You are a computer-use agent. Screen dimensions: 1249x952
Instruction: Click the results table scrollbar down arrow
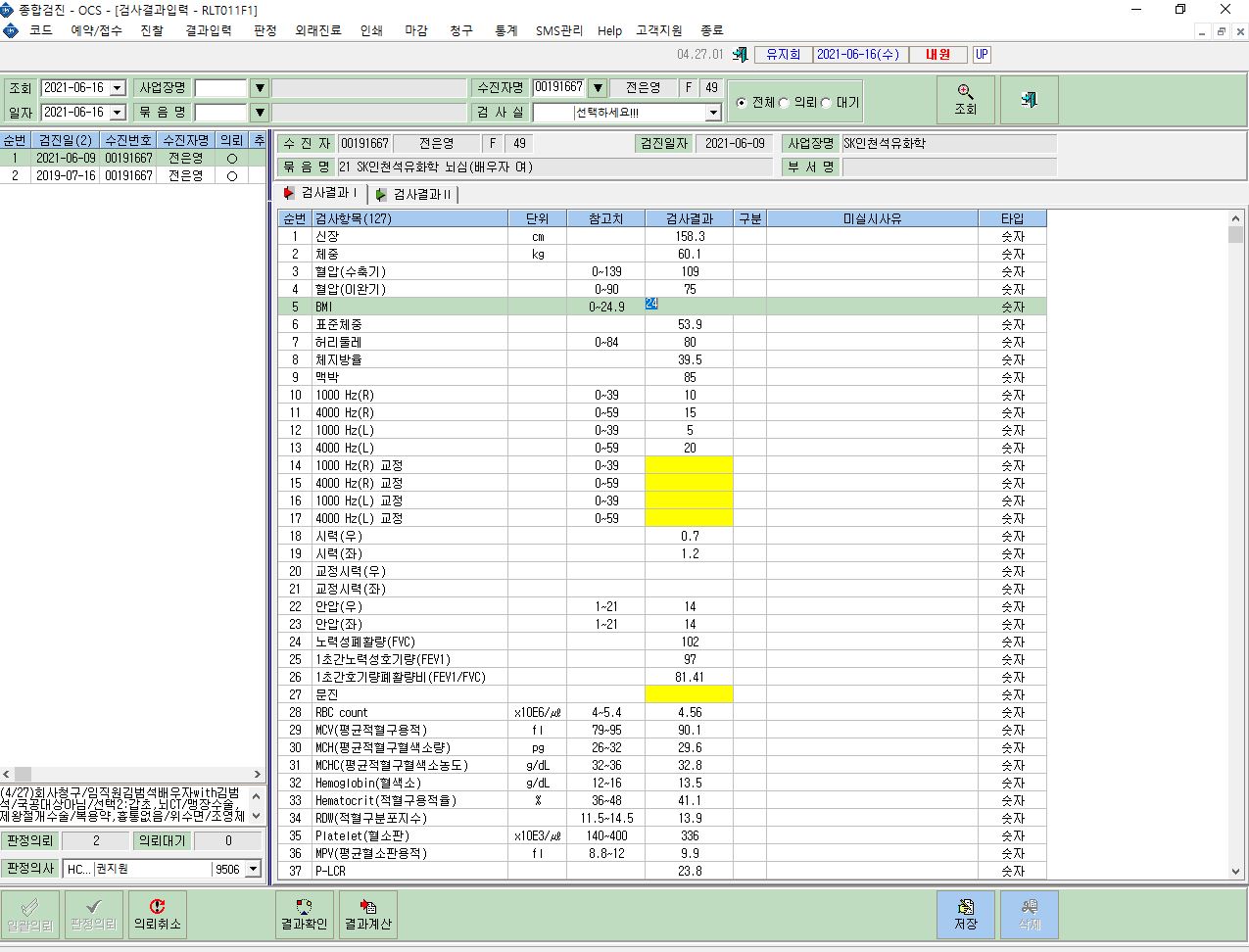pos(1236,871)
